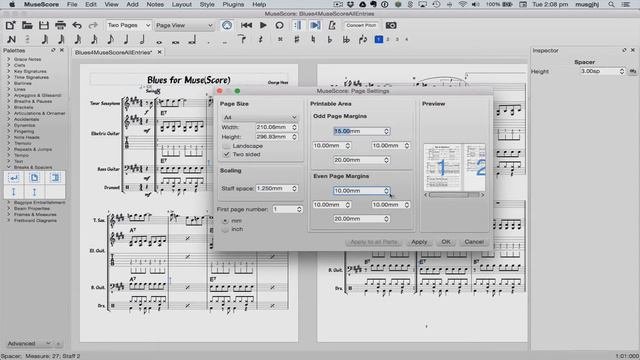Screen dimensions: 640x360
Task: Click the First page number field
Action: (287, 209)
